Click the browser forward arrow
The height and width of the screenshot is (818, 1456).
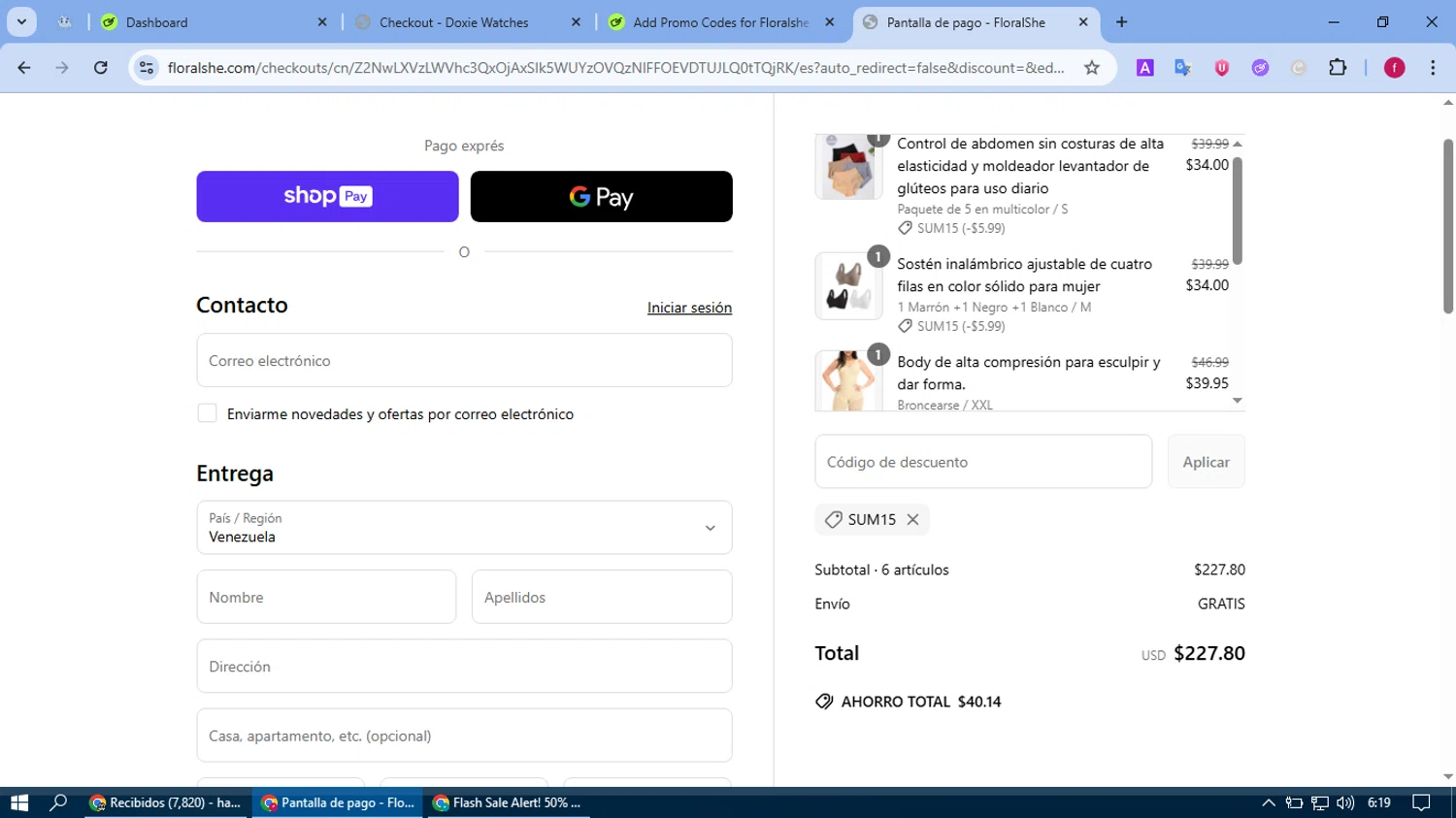tap(62, 67)
